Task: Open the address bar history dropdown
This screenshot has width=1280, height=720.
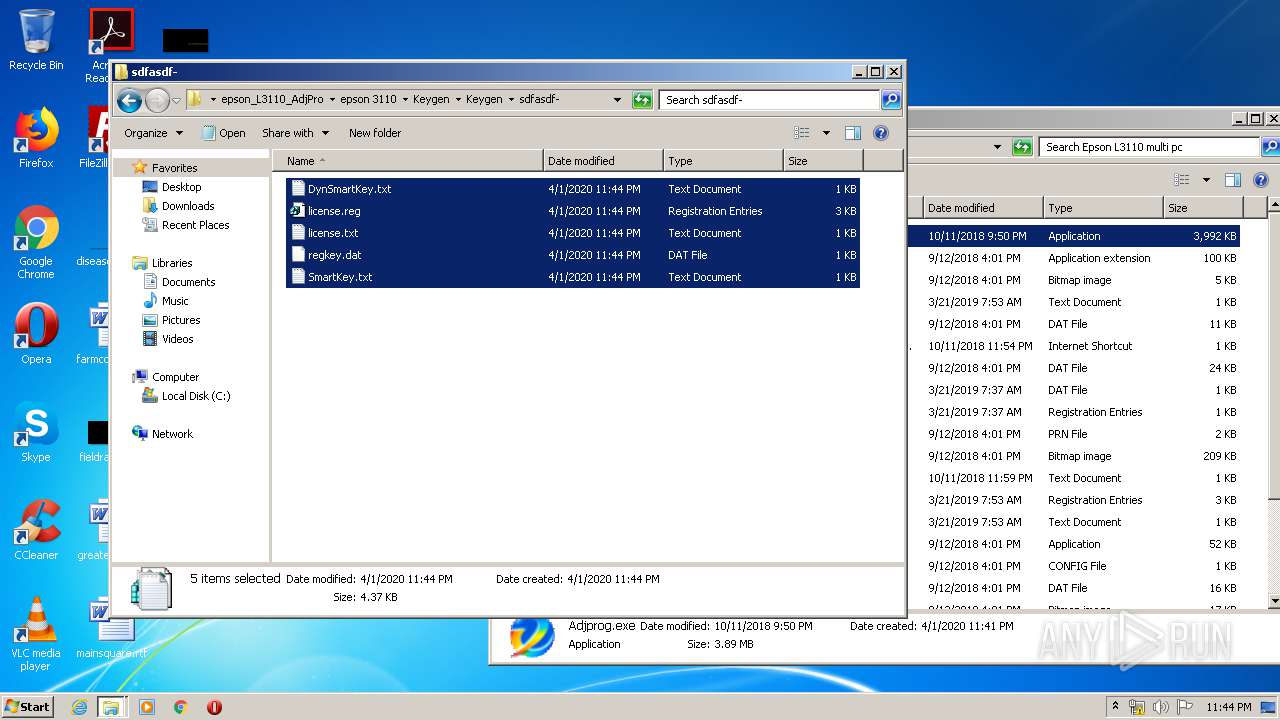Action: point(617,100)
